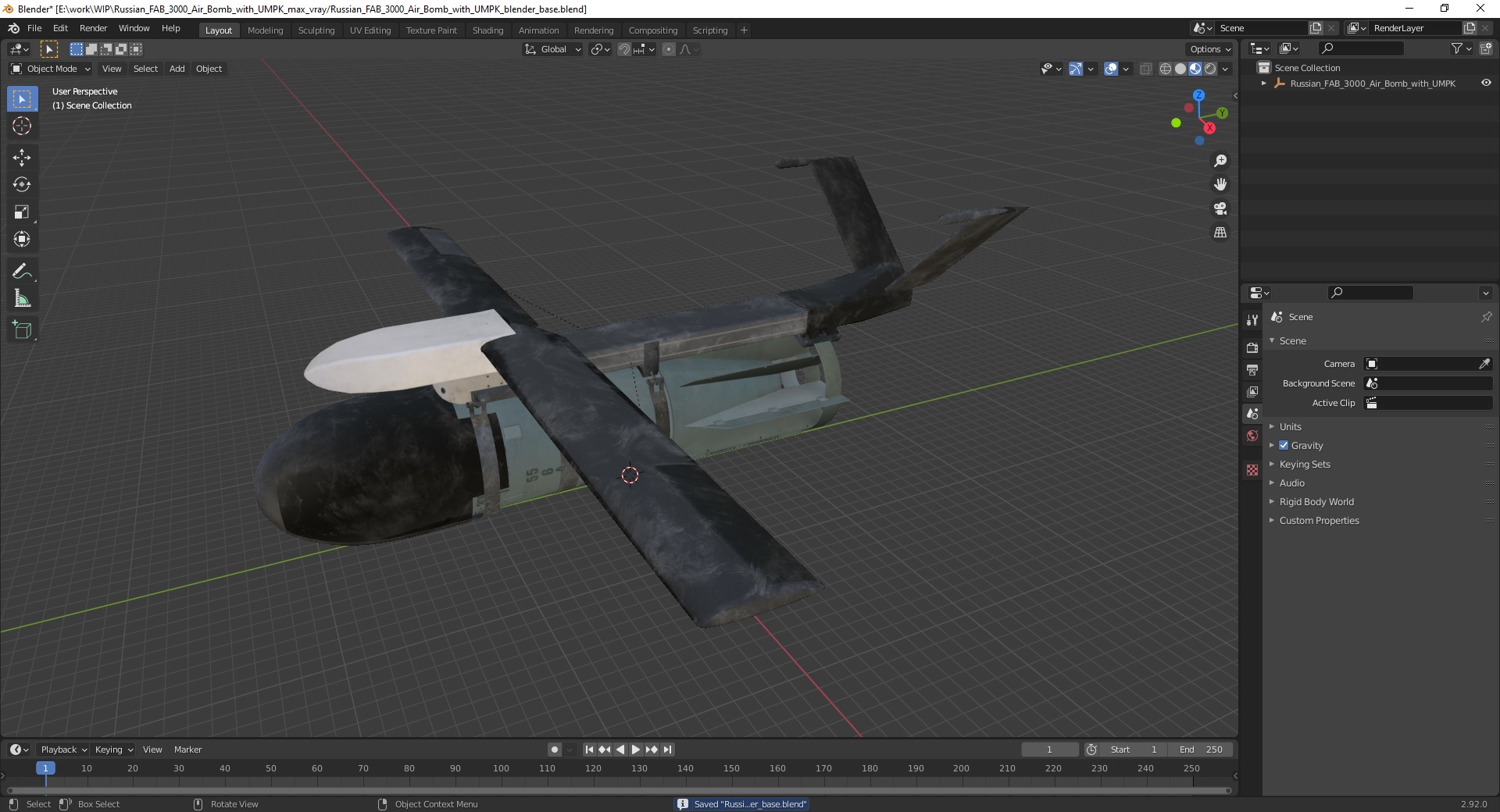The height and width of the screenshot is (812, 1500).
Task: Click the zoom viewport gizmo icon
Action: click(x=1220, y=161)
